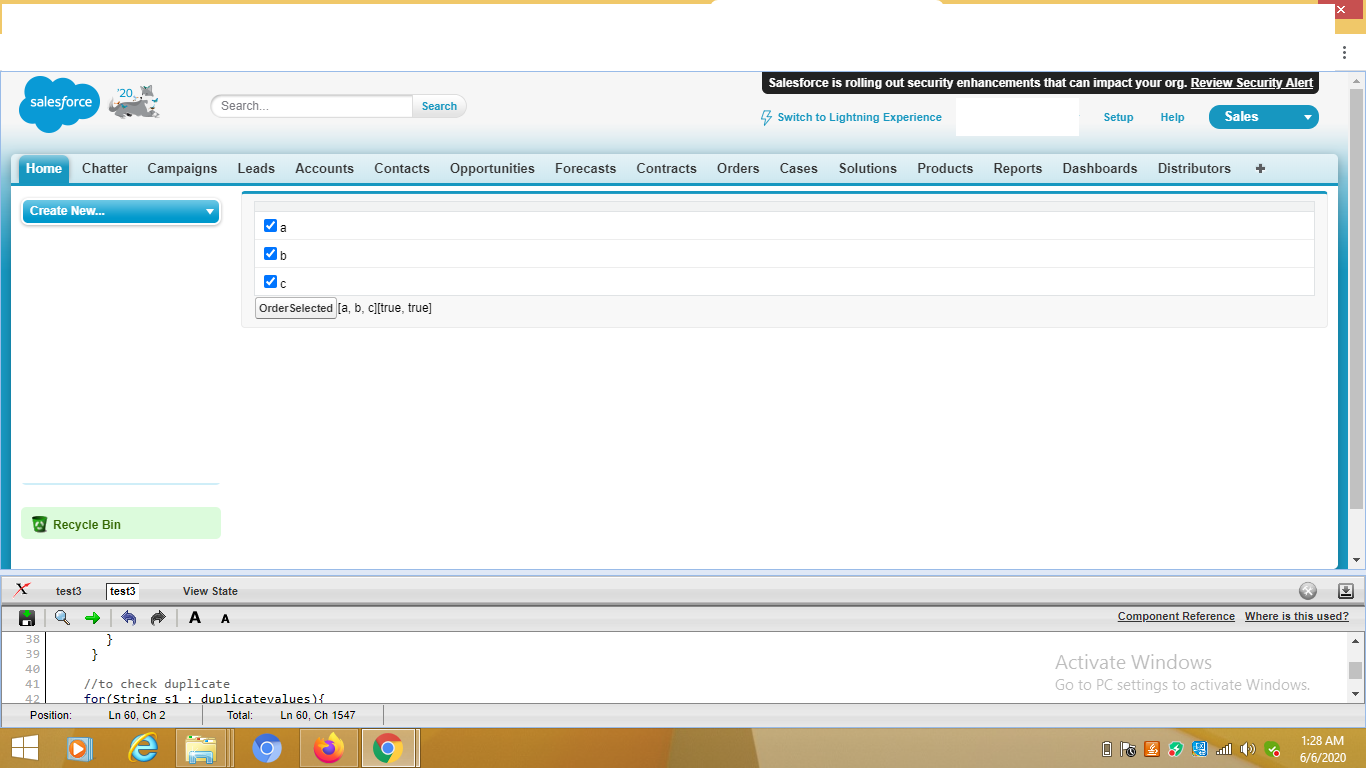Click the green go-to-line arrow icon
Screen dimensions: 1366x768
(92, 618)
